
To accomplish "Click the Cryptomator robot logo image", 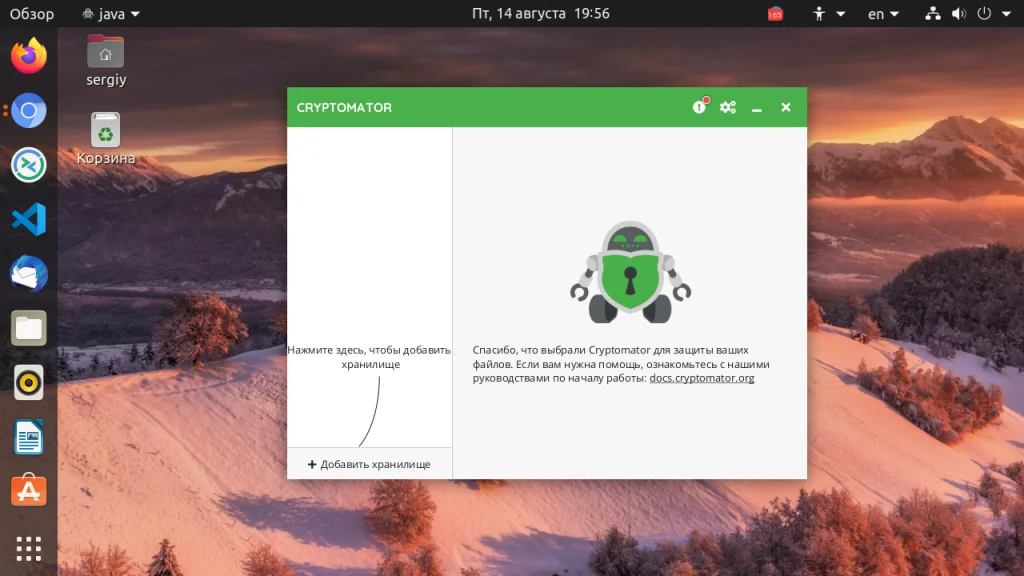I will pyautogui.click(x=630, y=272).
